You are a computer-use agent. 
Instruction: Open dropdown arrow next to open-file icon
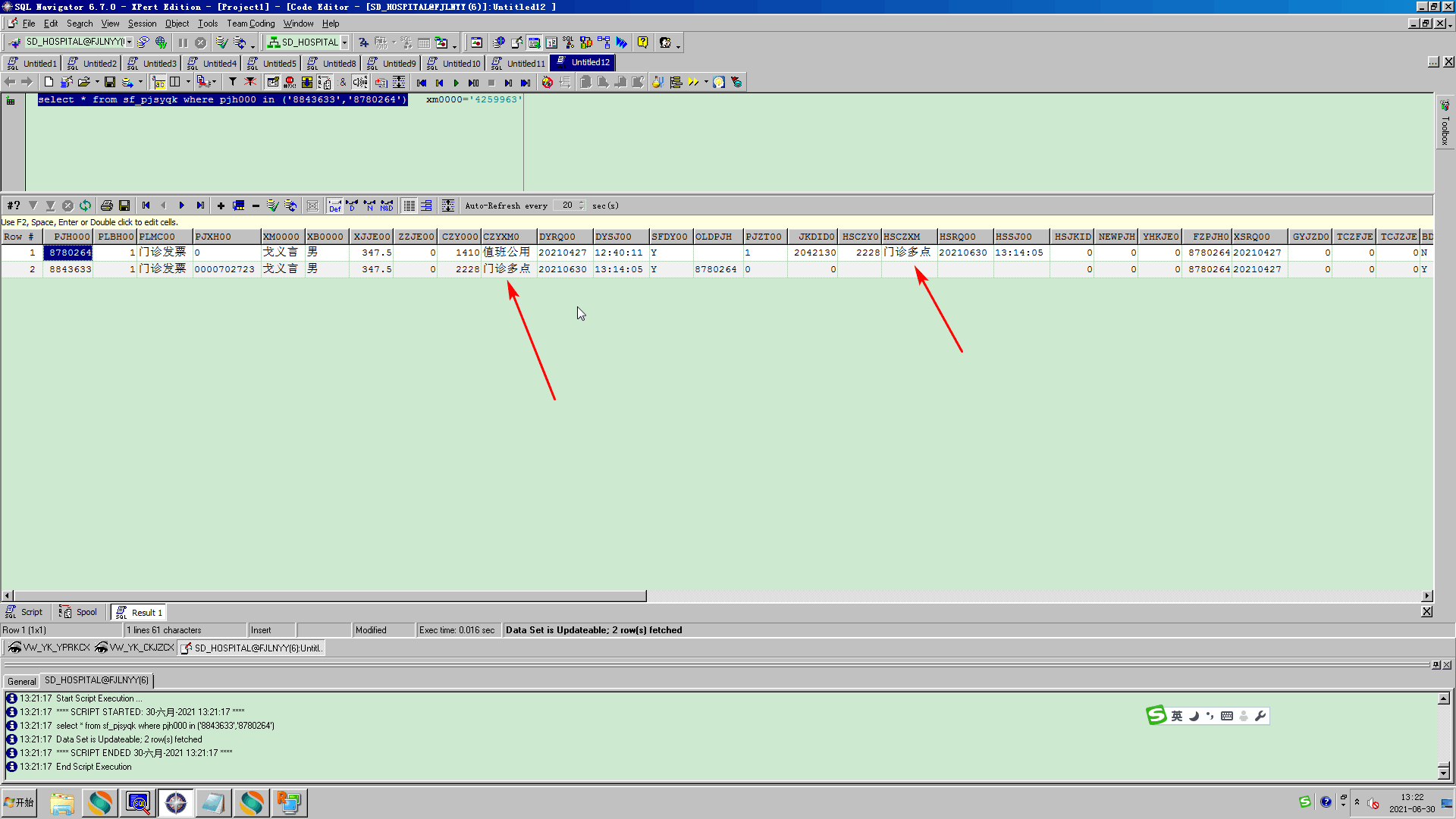click(x=97, y=82)
